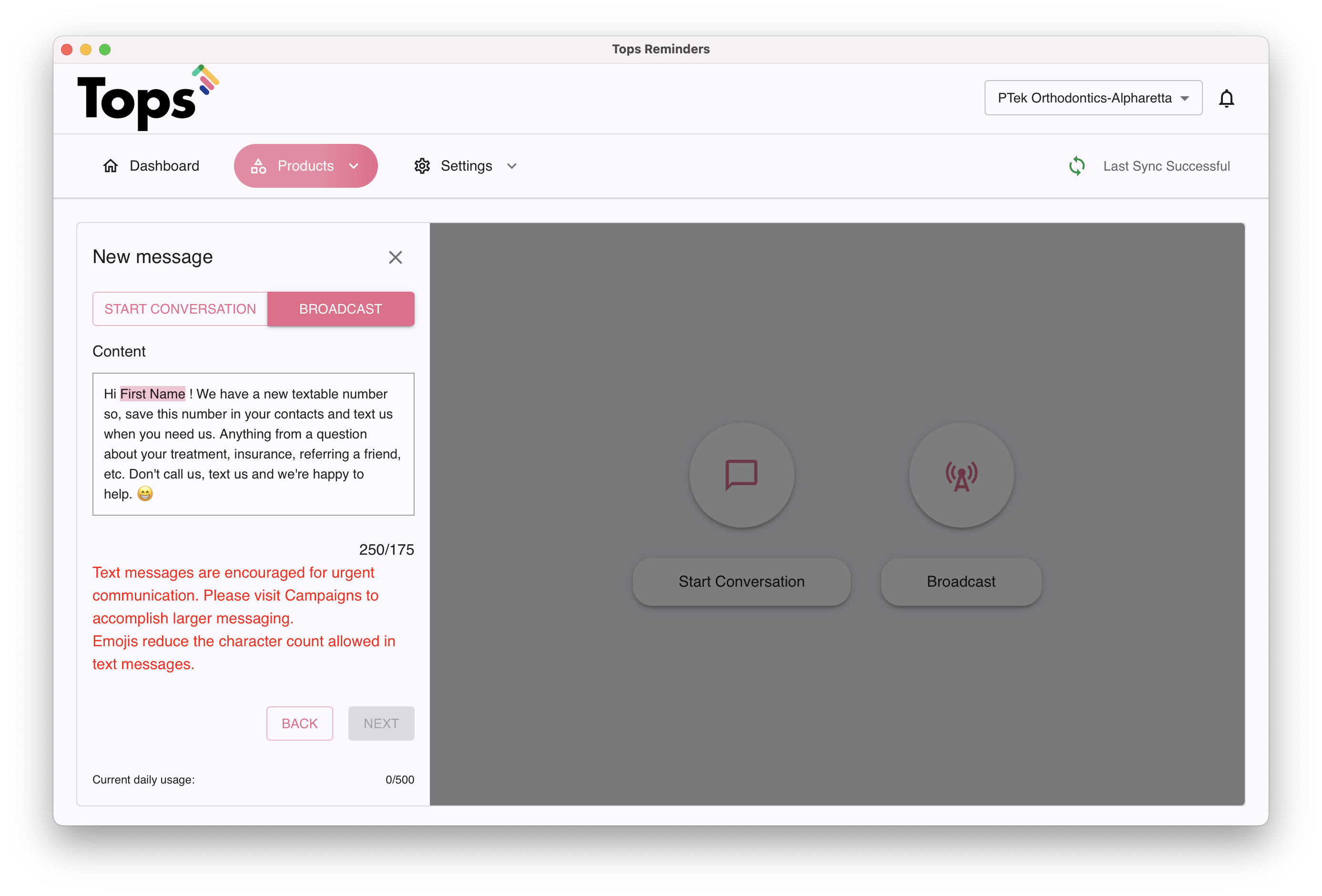
Task: Select the Broadcast toggle tab
Action: click(x=340, y=309)
